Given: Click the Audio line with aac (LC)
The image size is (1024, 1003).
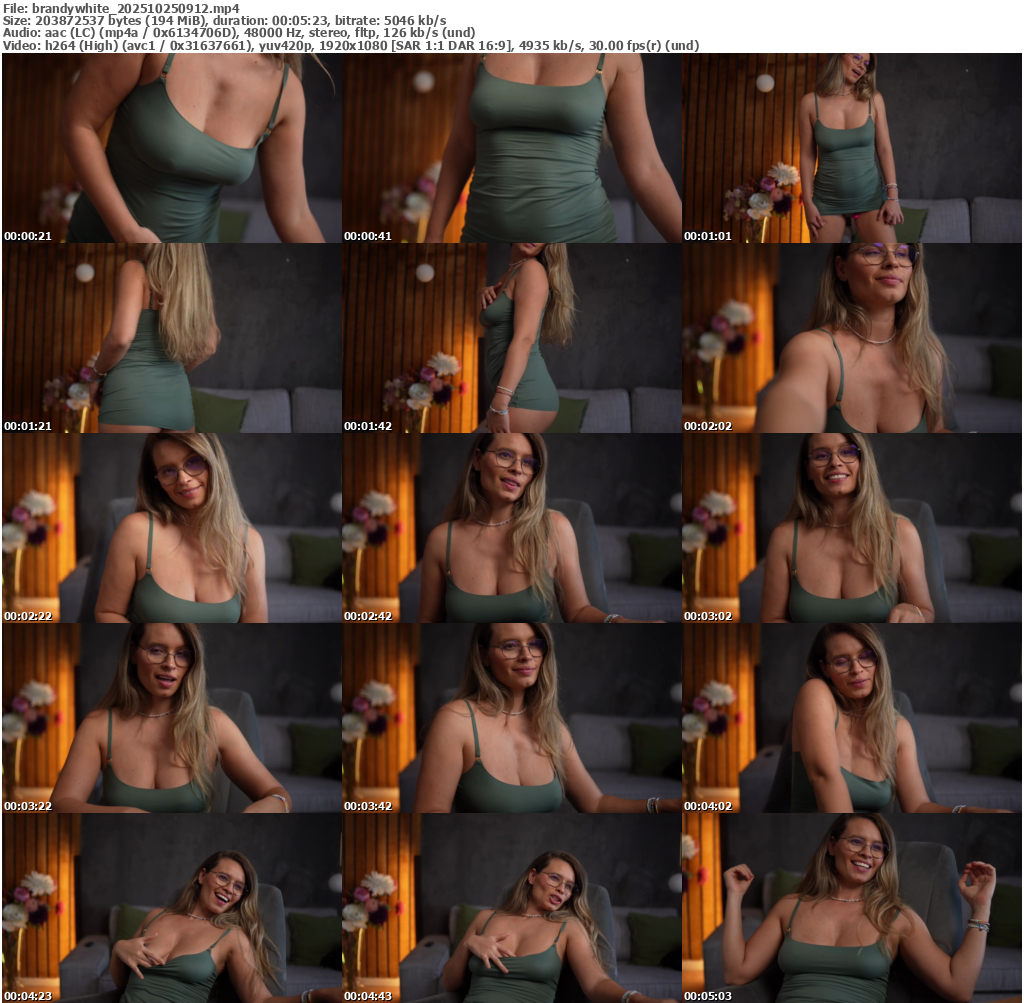Looking at the screenshot, I should pos(239,33).
